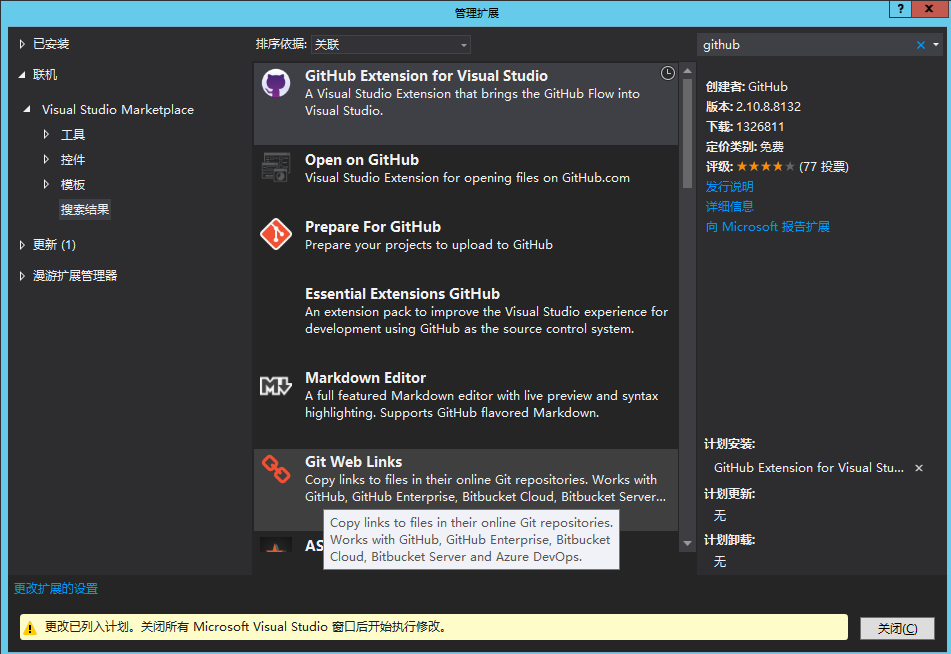Click 向 Microsoft 报告扩展 link
The height and width of the screenshot is (654, 951).
[x=767, y=226]
